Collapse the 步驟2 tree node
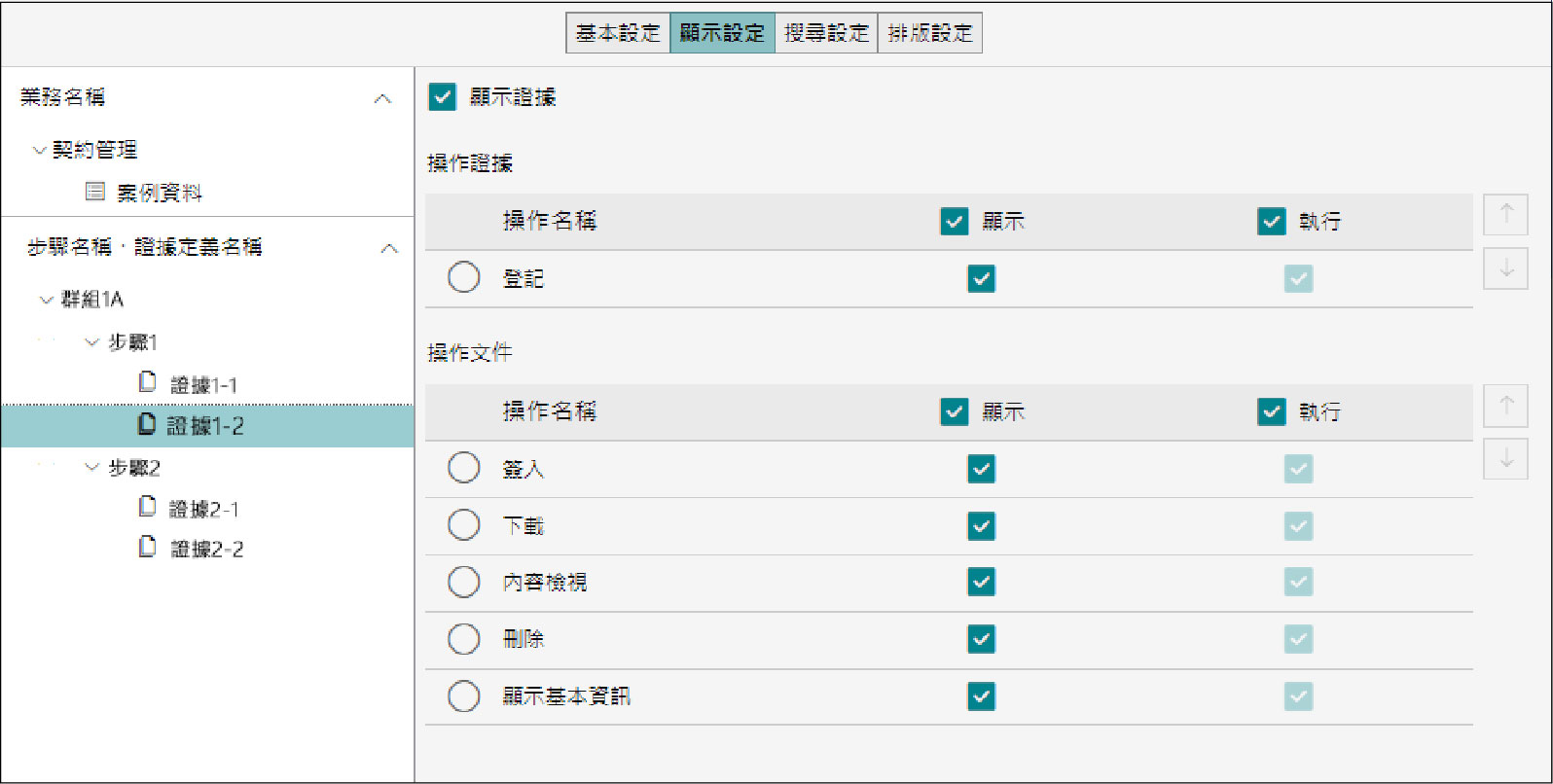This screenshot has width=1553, height=784. (92, 468)
